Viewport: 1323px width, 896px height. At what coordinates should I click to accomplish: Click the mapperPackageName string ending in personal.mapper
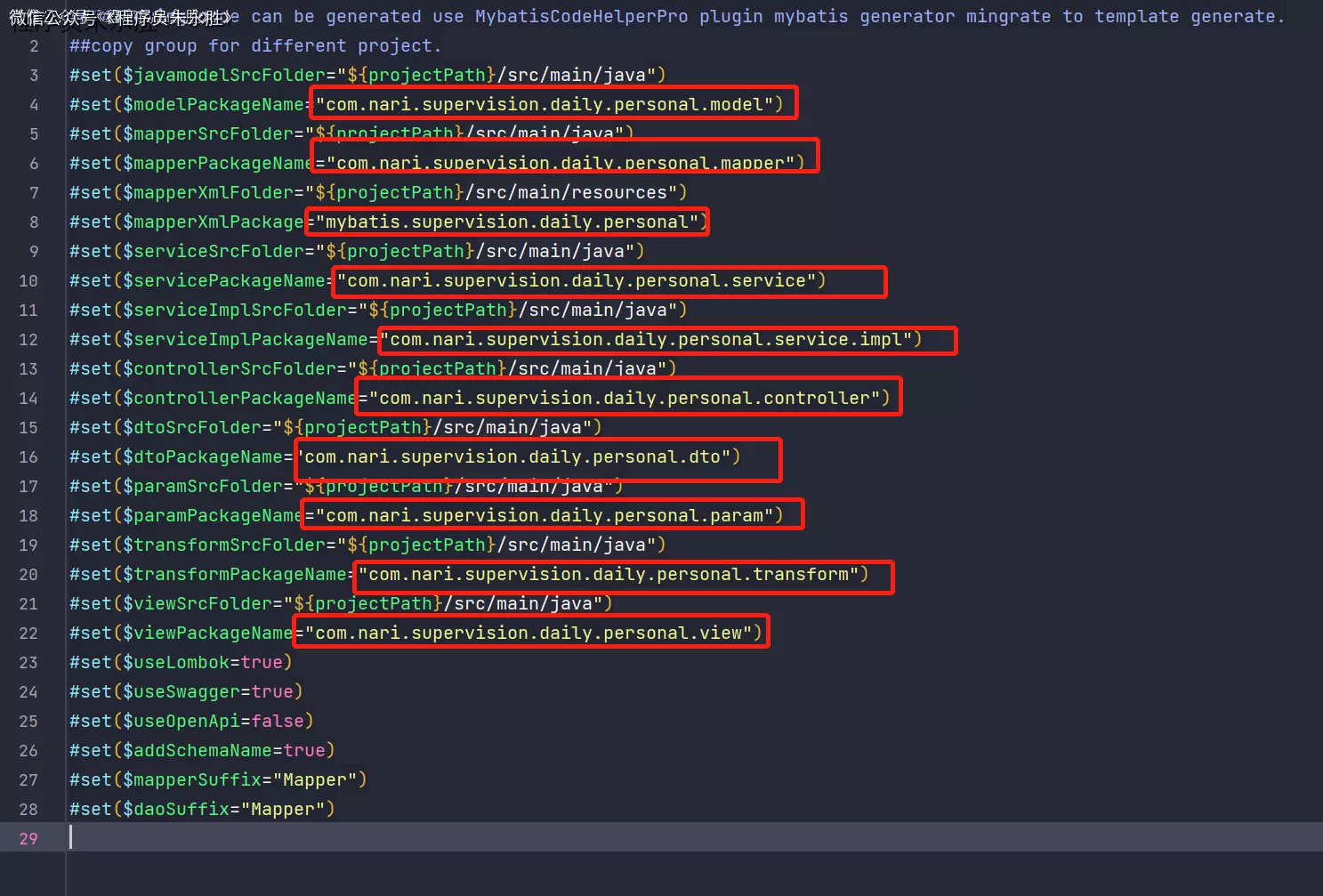561,163
